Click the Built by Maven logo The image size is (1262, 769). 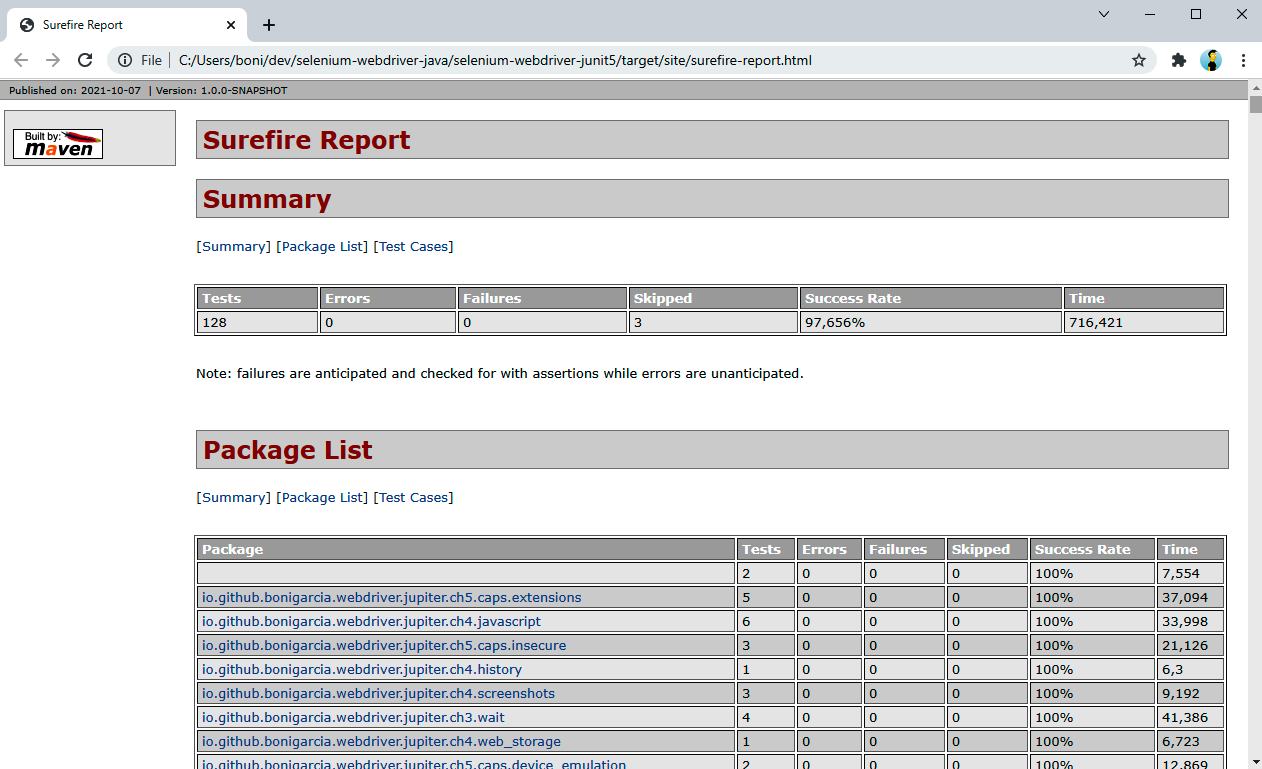pos(58,144)
